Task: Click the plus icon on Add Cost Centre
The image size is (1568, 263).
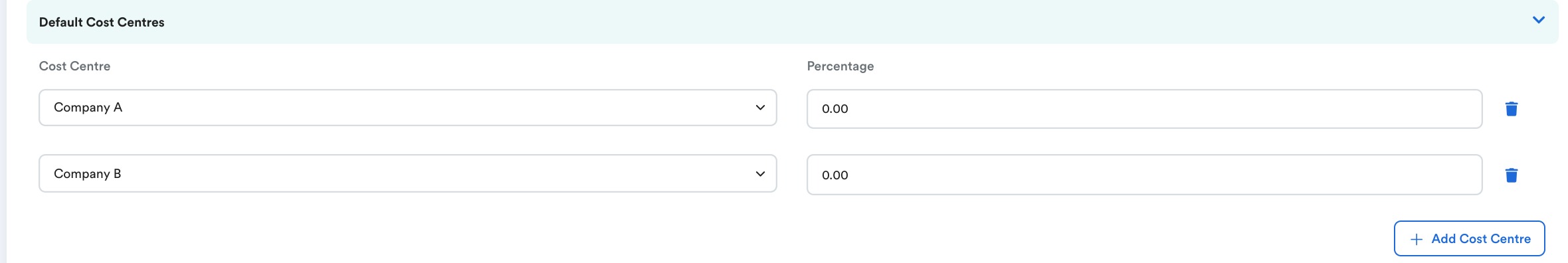Action: 1416,239
